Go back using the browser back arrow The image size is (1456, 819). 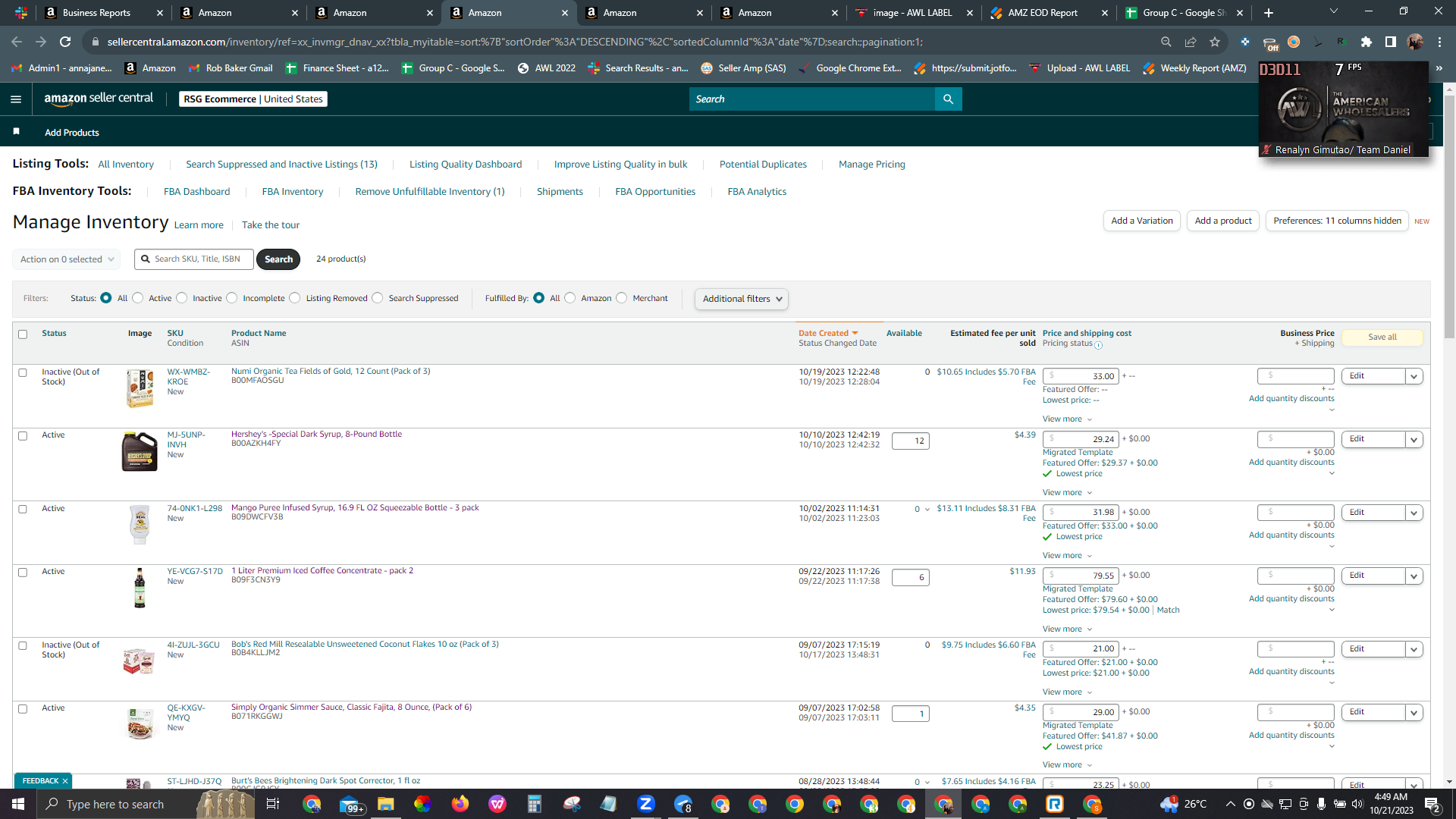(x=17, y=42)
